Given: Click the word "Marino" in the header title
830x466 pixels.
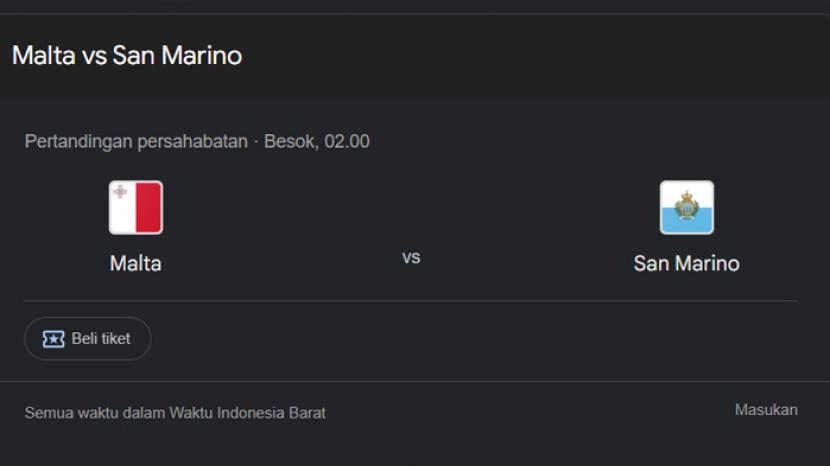Looking at the screenshot, I should (x=204, y=56).
